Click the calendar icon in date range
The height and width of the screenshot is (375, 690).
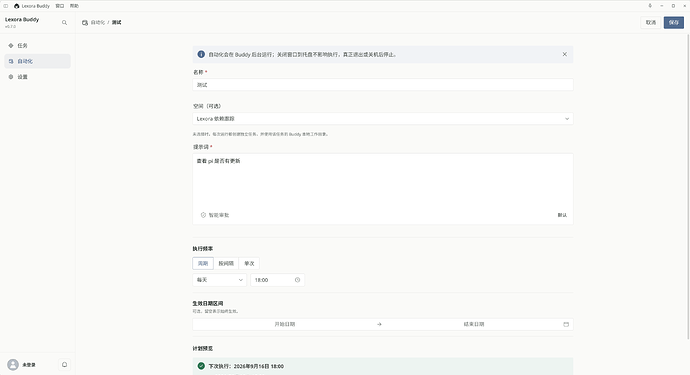[x=566, y=324]
